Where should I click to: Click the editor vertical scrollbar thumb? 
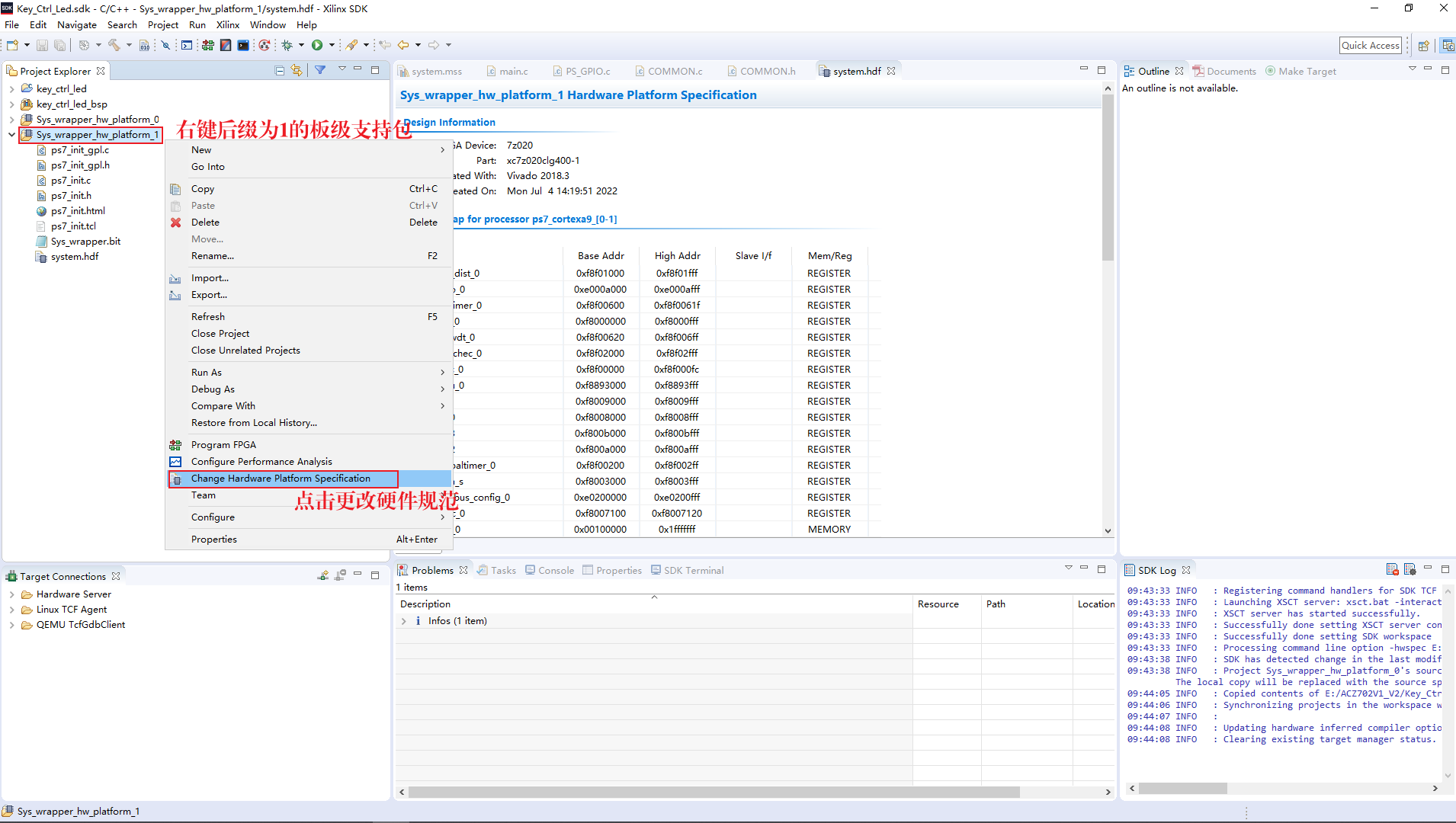[1108, 178]
